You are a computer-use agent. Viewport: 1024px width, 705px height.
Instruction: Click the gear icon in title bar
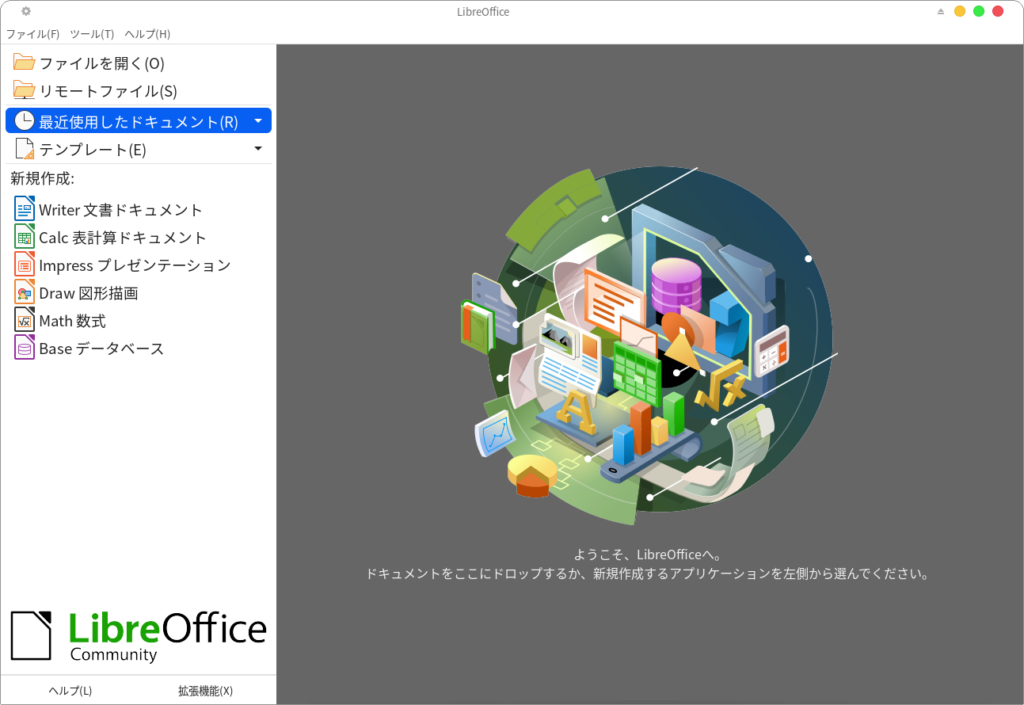point(26,11)
